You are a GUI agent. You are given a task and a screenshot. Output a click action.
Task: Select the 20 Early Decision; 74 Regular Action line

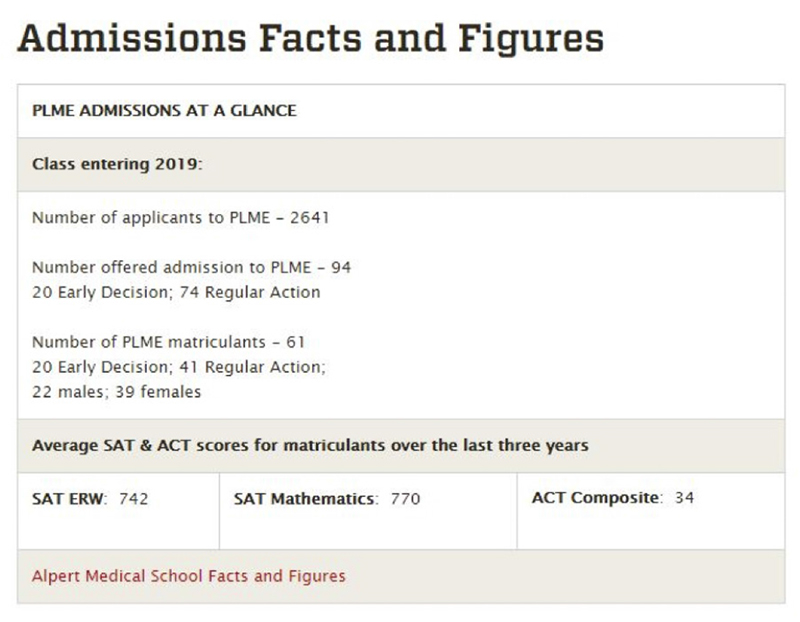tap(176, 292)
